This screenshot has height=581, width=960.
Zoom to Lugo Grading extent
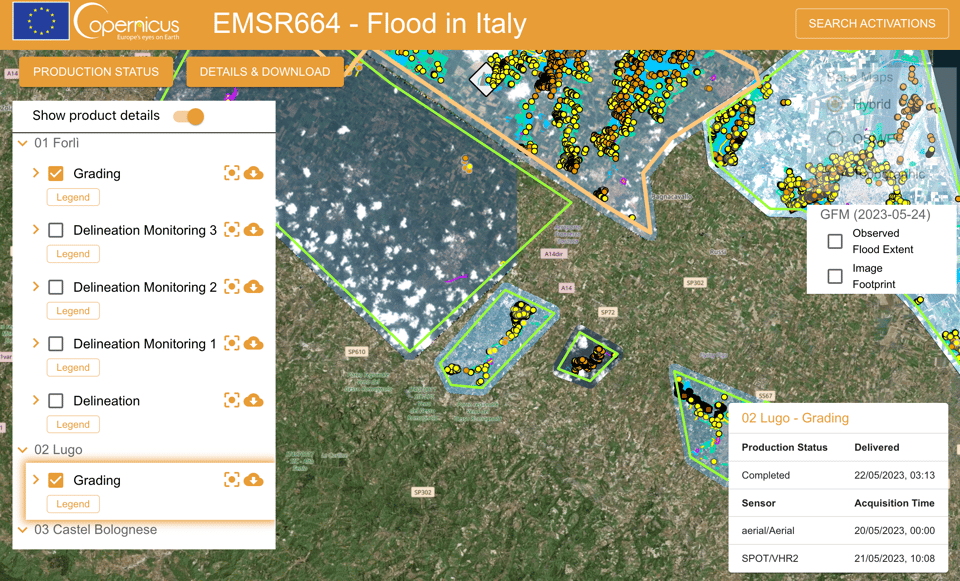point(232,480)
